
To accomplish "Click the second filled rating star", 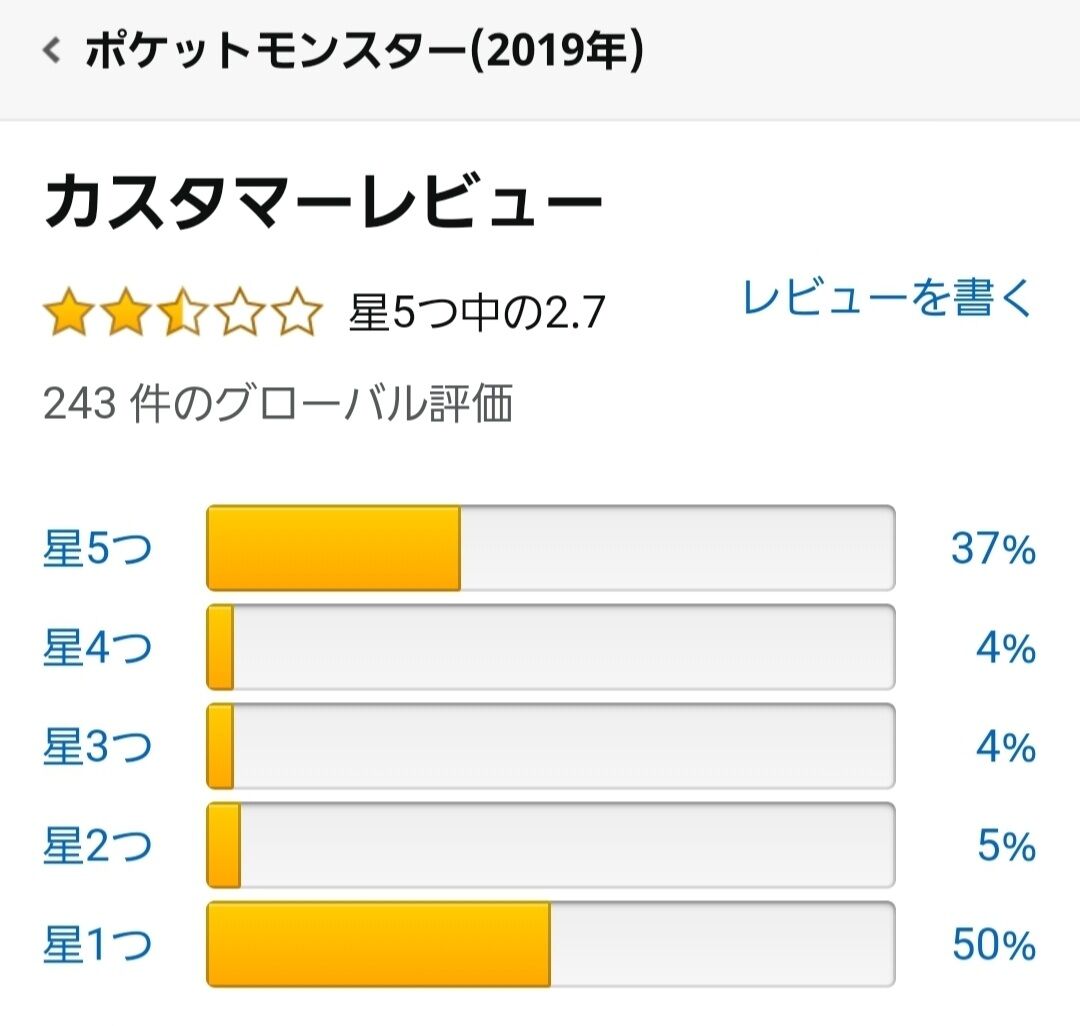I will [126, 312].
